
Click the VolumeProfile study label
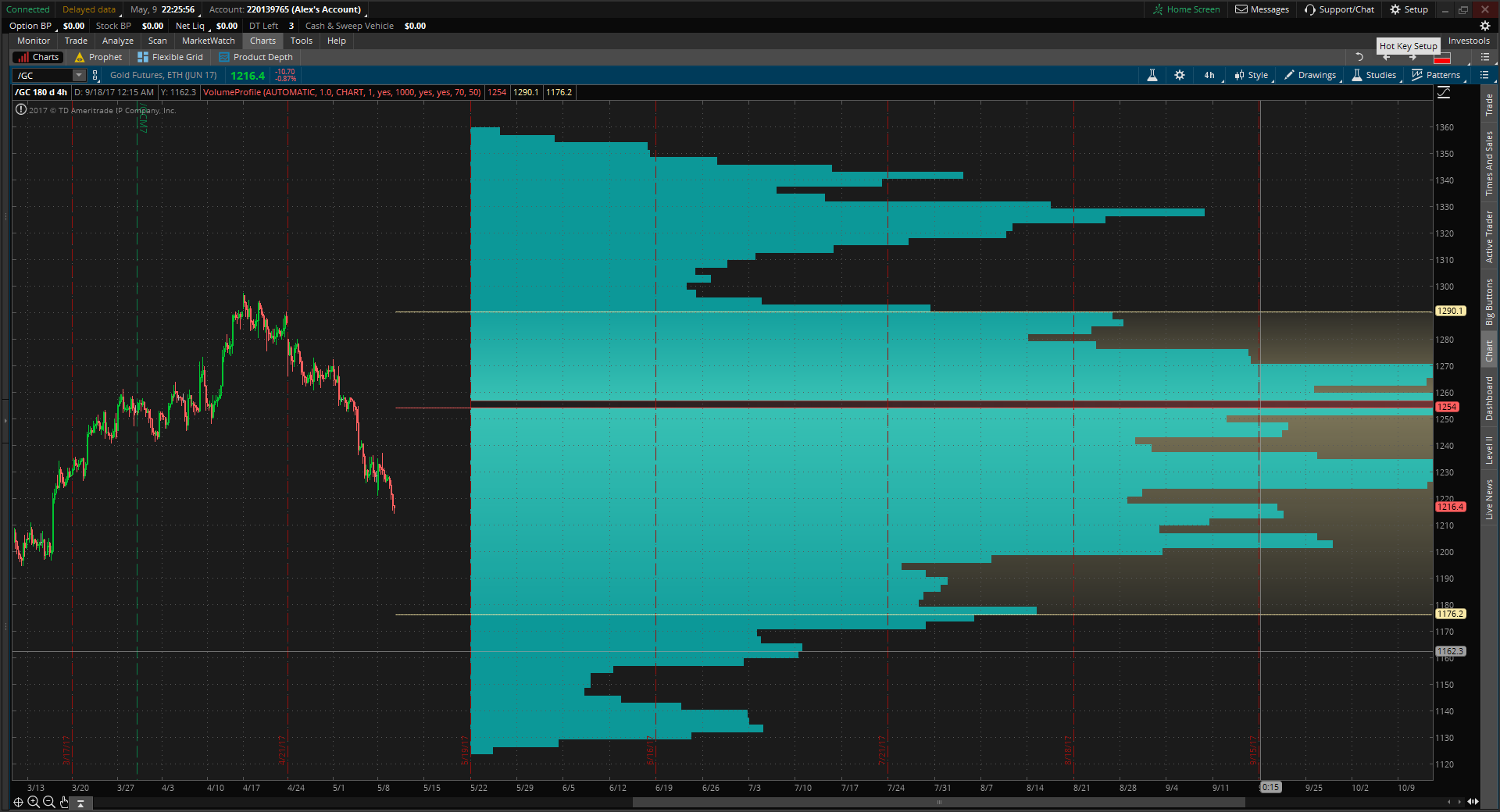point(342,92)
